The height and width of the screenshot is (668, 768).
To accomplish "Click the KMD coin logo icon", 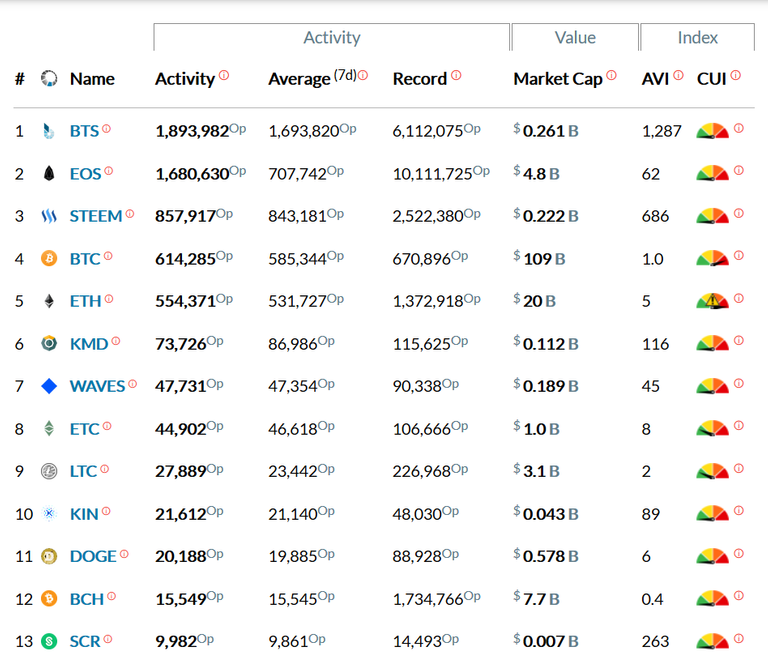I will [x=48, y=343].
